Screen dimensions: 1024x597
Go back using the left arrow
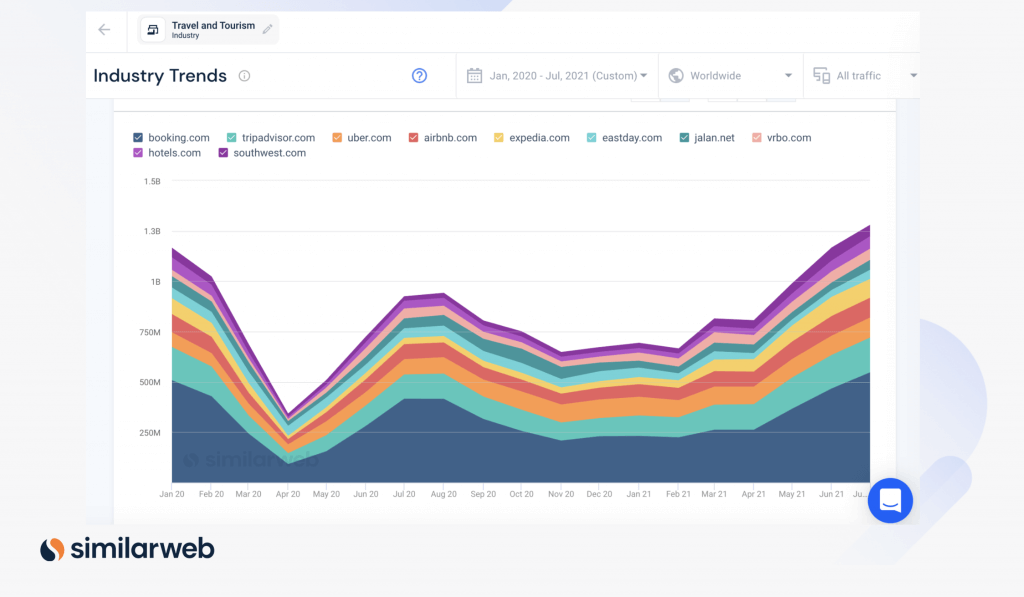104,29
